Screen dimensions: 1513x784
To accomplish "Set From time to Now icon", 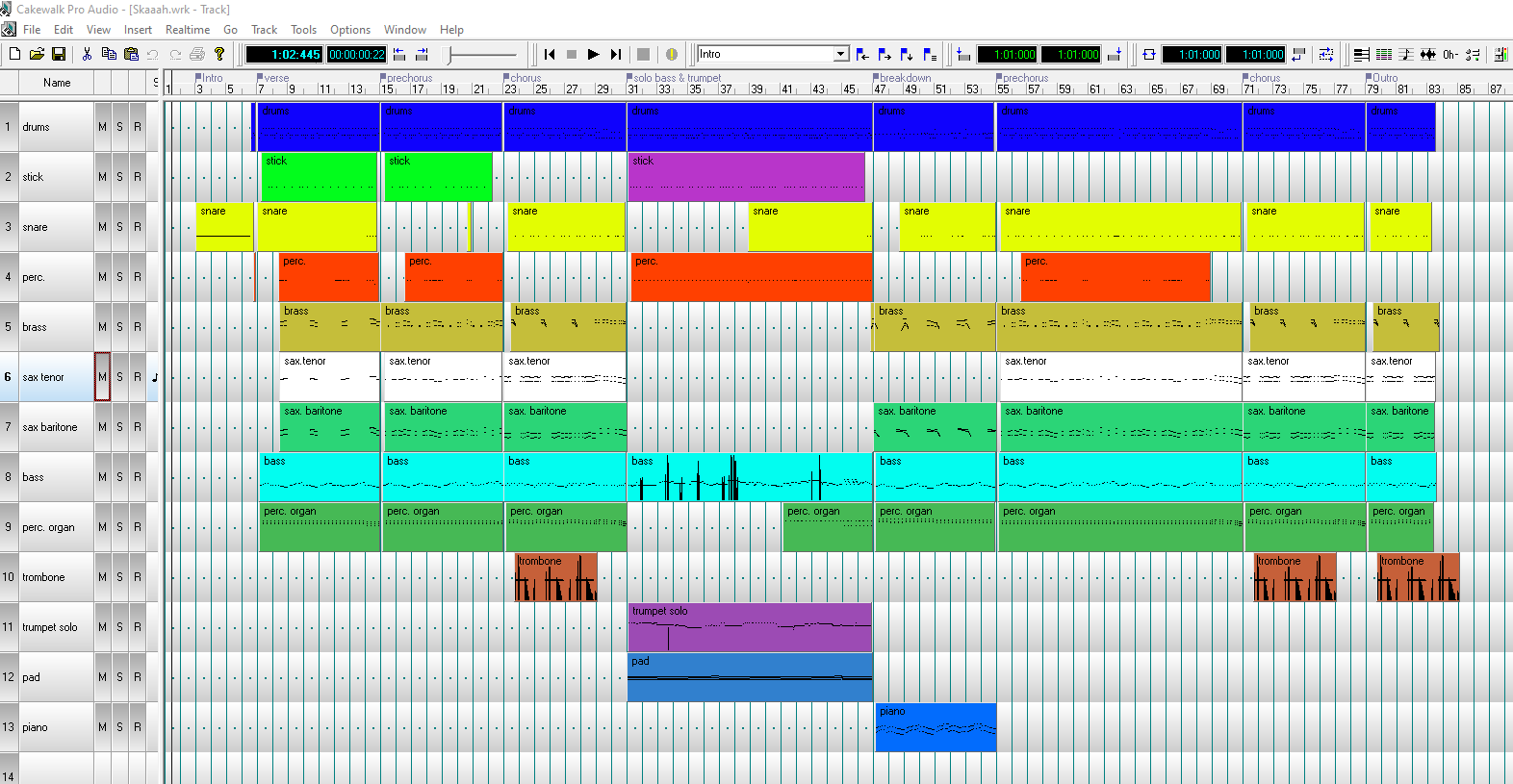I will [962, 54].
